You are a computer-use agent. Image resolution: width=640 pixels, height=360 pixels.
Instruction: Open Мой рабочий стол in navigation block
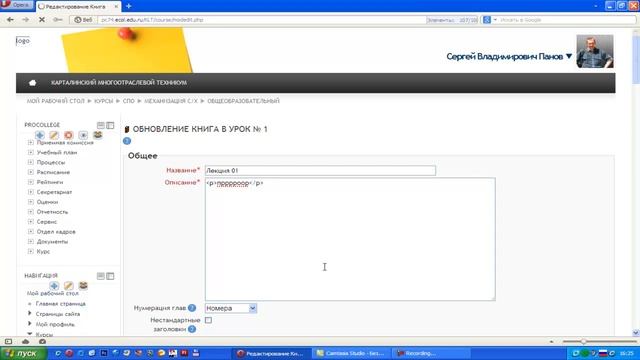(53, 293)
